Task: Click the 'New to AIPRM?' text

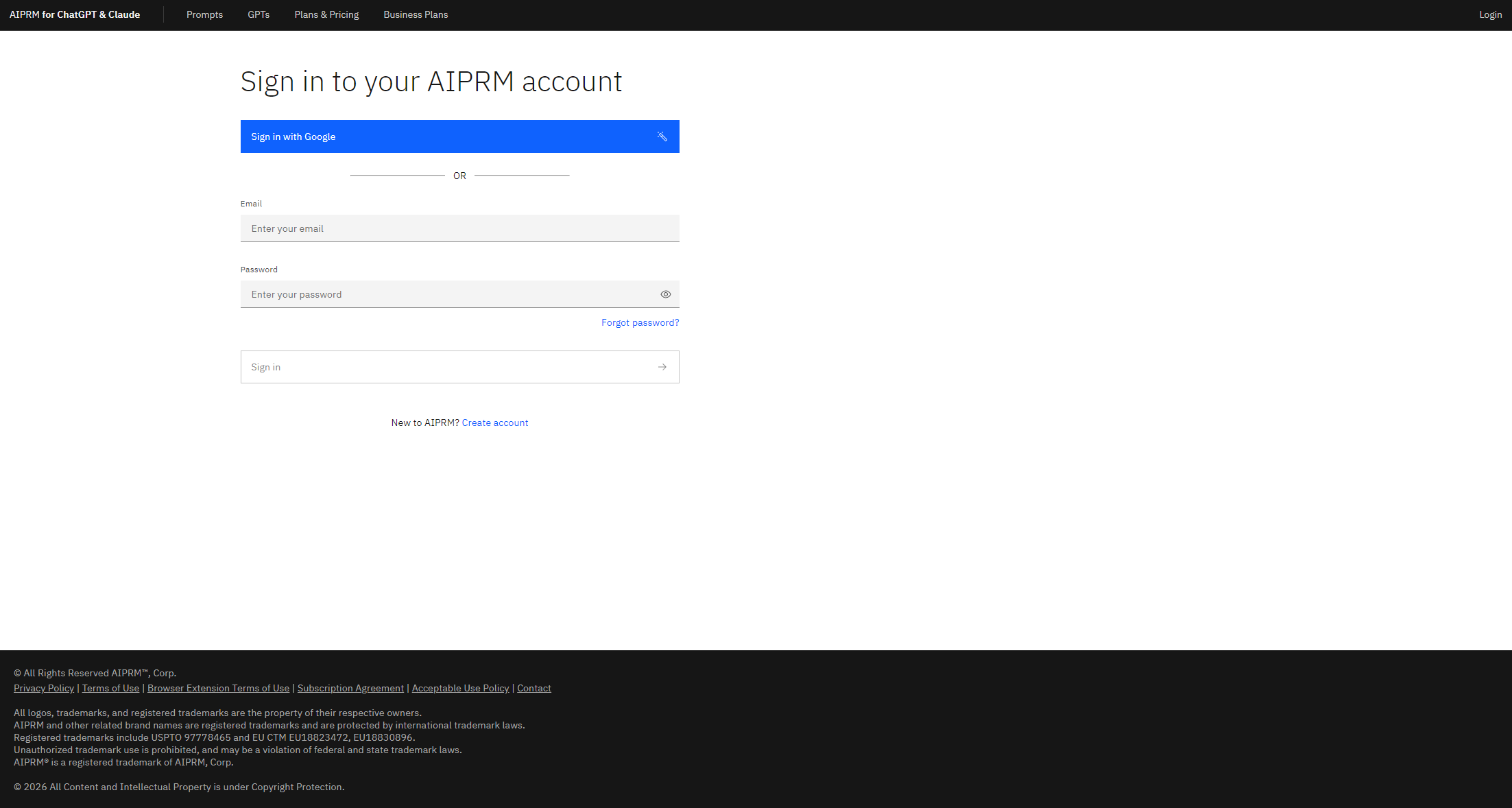Action: coord(425,423)
